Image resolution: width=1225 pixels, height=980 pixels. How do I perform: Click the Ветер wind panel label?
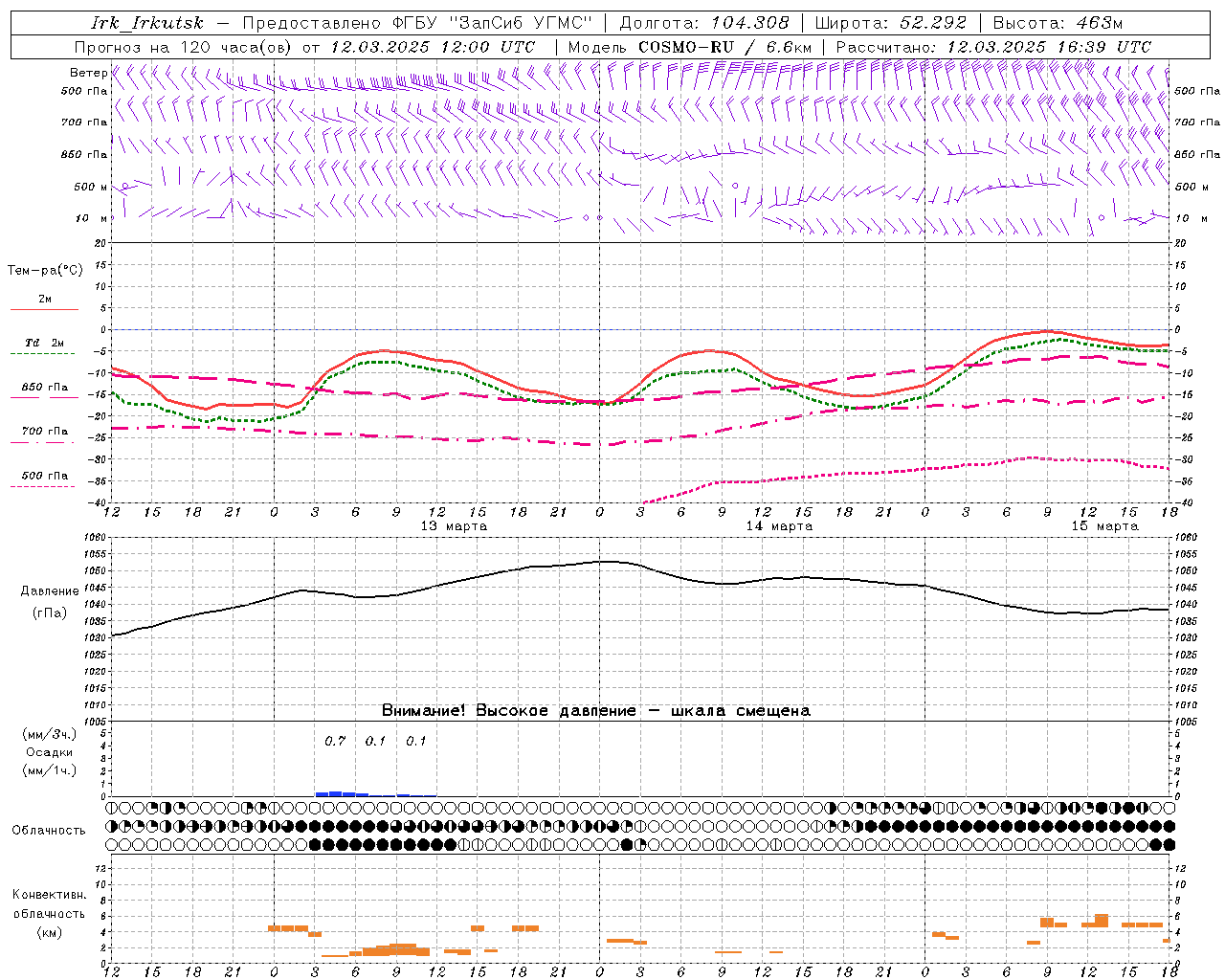[89, 73]
